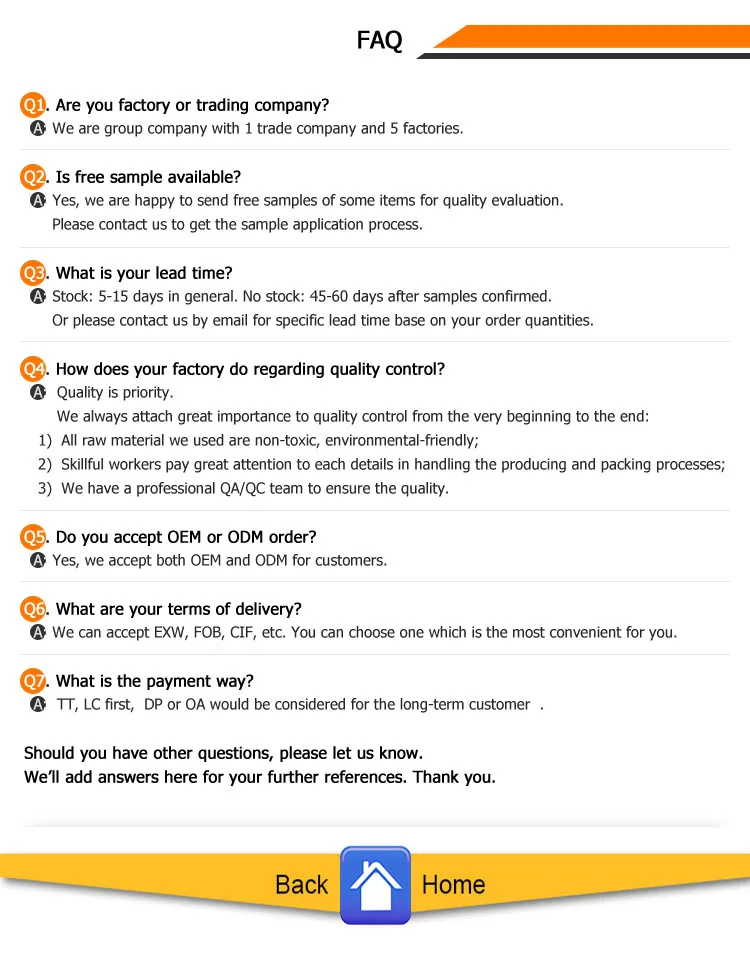This screenshot has width=750, height=957.
Task: Click the Back link
Action: [x=301, y=885]
